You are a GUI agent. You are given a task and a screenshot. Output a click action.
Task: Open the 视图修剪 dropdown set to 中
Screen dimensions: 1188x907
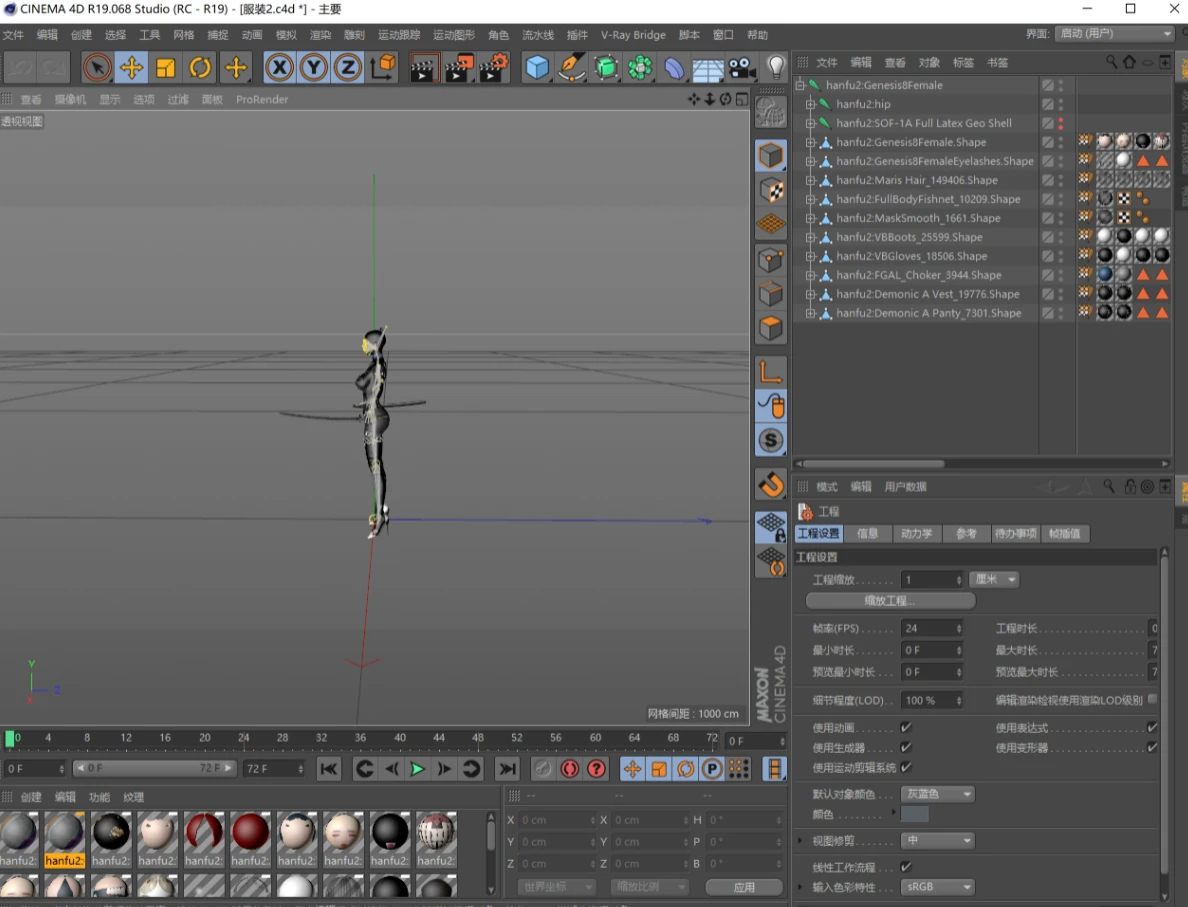coord(937,840)
